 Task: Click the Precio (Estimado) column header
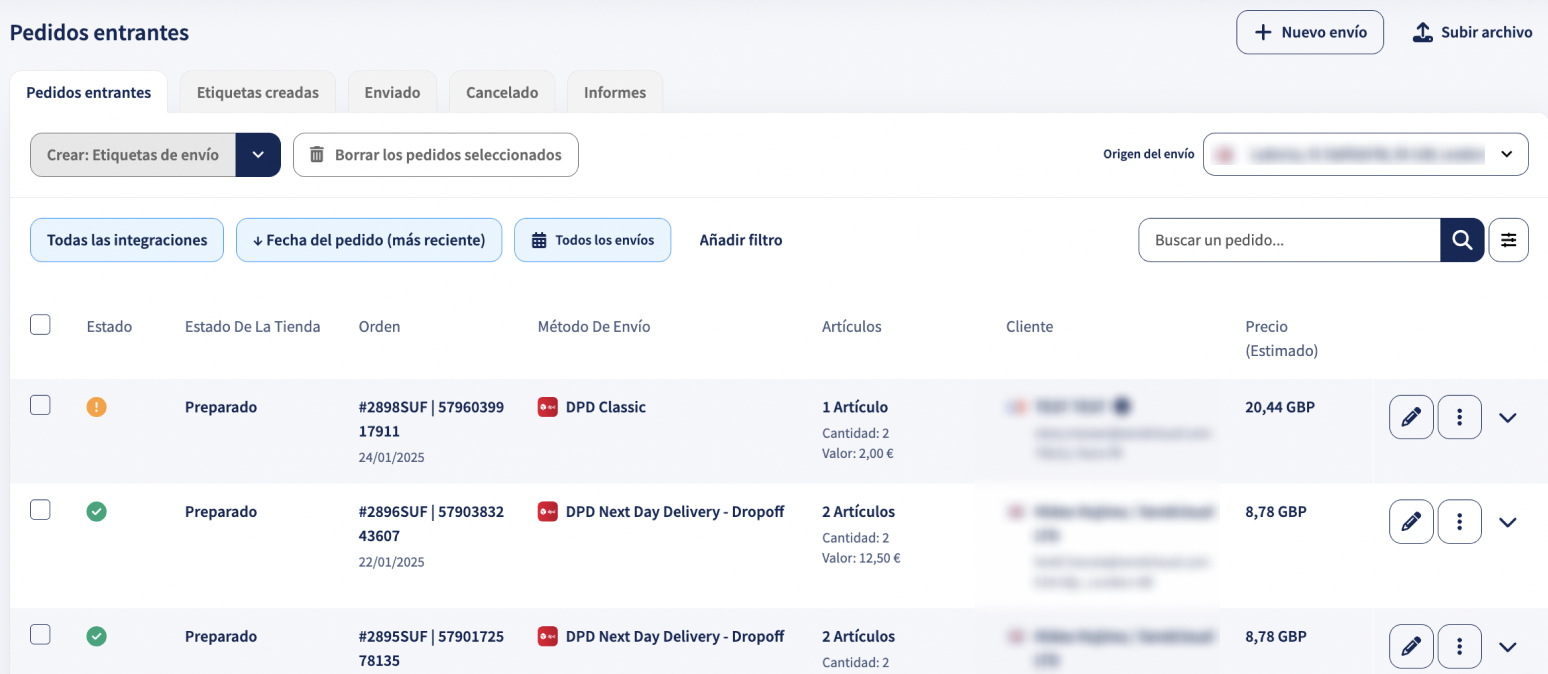coord(1281,339)
